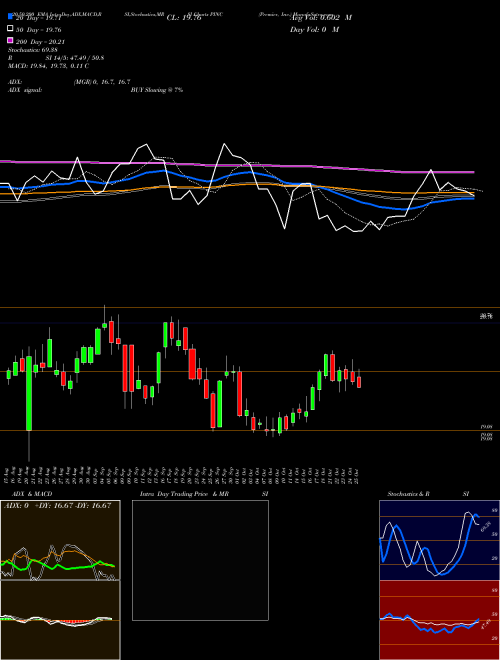The width and height of the screenshot is (500, 660).
Task: Click the 'MACD: 19.84, 19.73, 0.11 C' readout
Action: pyautogui.click(x=48, y=66)
